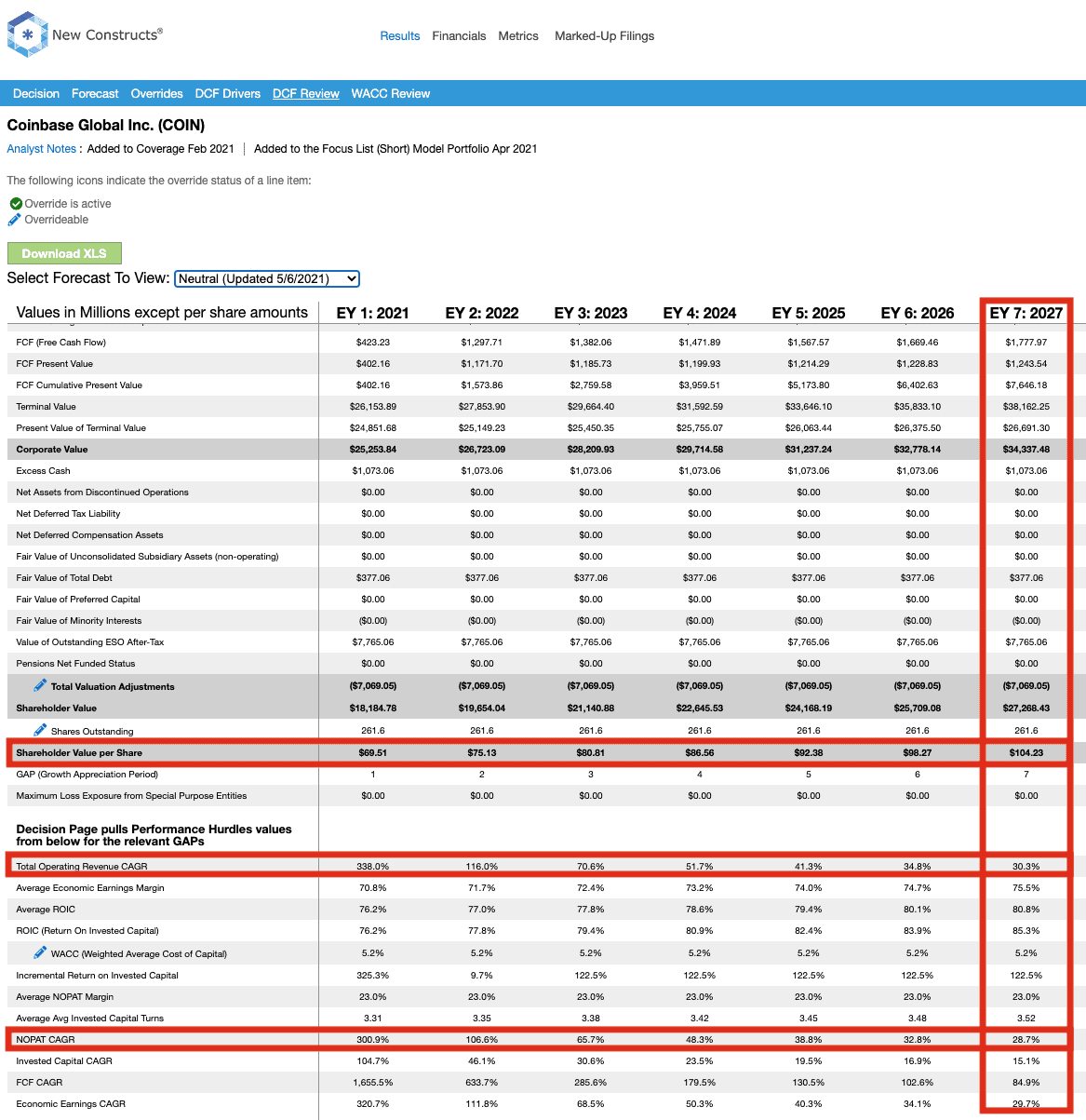This screenshot has width=1086, height=1120.
Task: Open the Results tab
Action: (x=400, y=36)
